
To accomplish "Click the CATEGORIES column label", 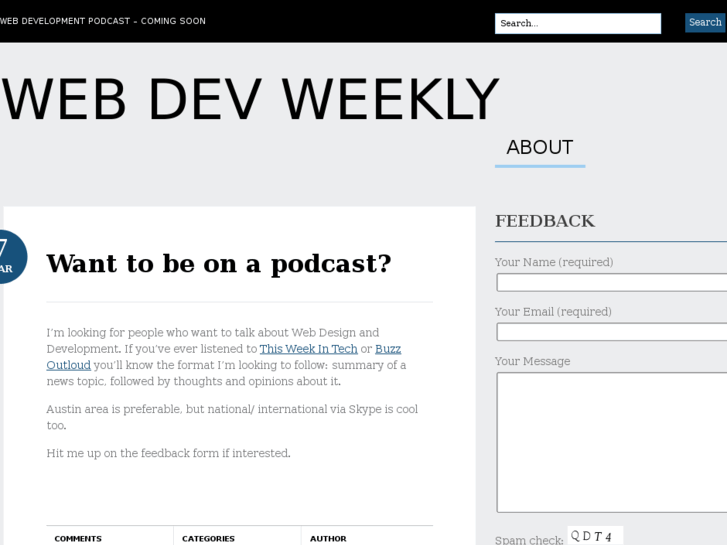I will coord(208,539).
